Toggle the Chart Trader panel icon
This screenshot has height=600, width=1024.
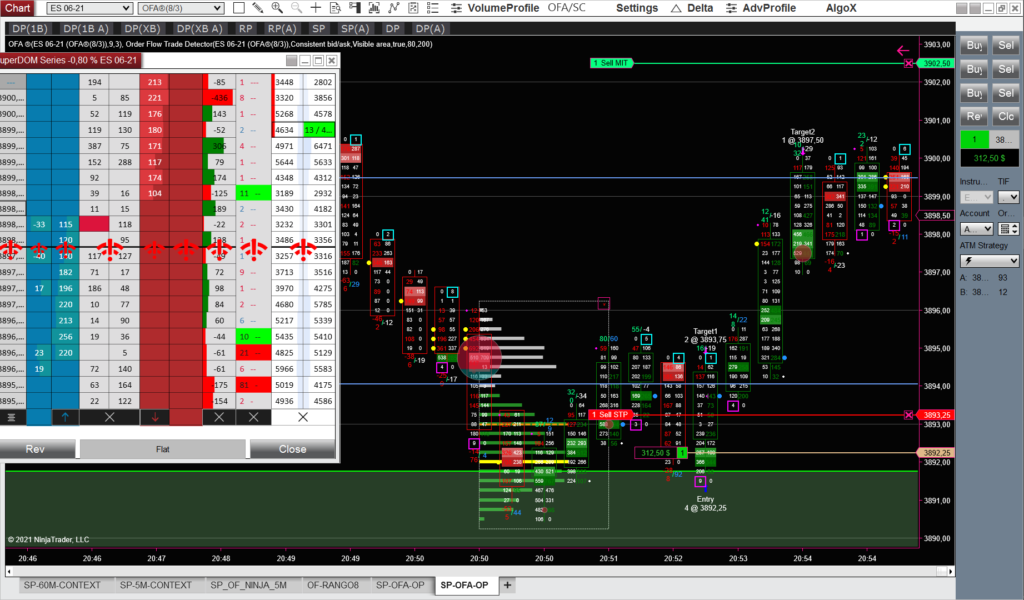(x=355, y=8)
